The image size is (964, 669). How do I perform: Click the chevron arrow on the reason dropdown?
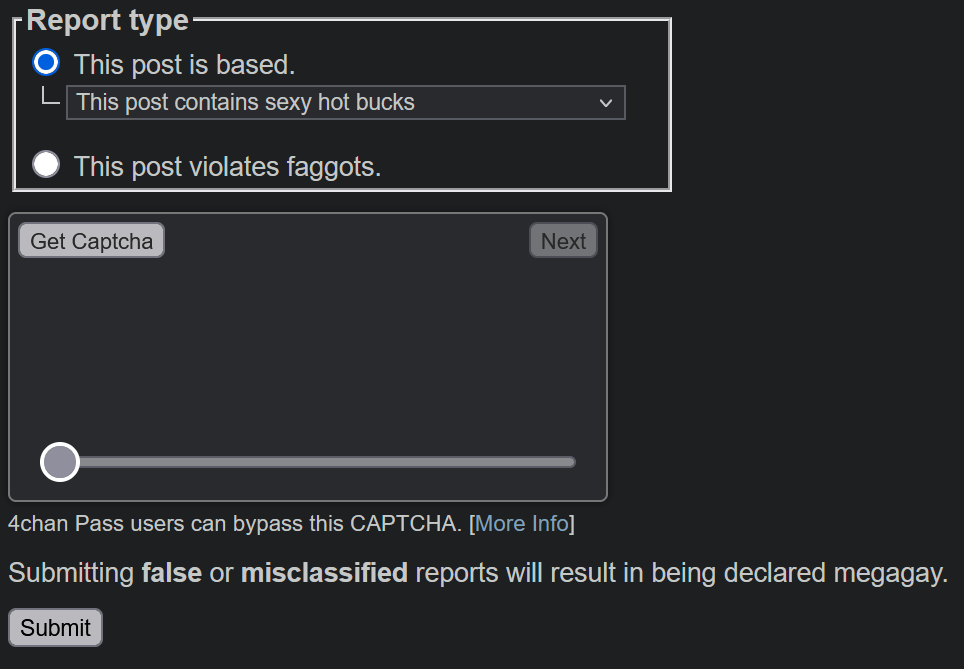click(606, 103)
